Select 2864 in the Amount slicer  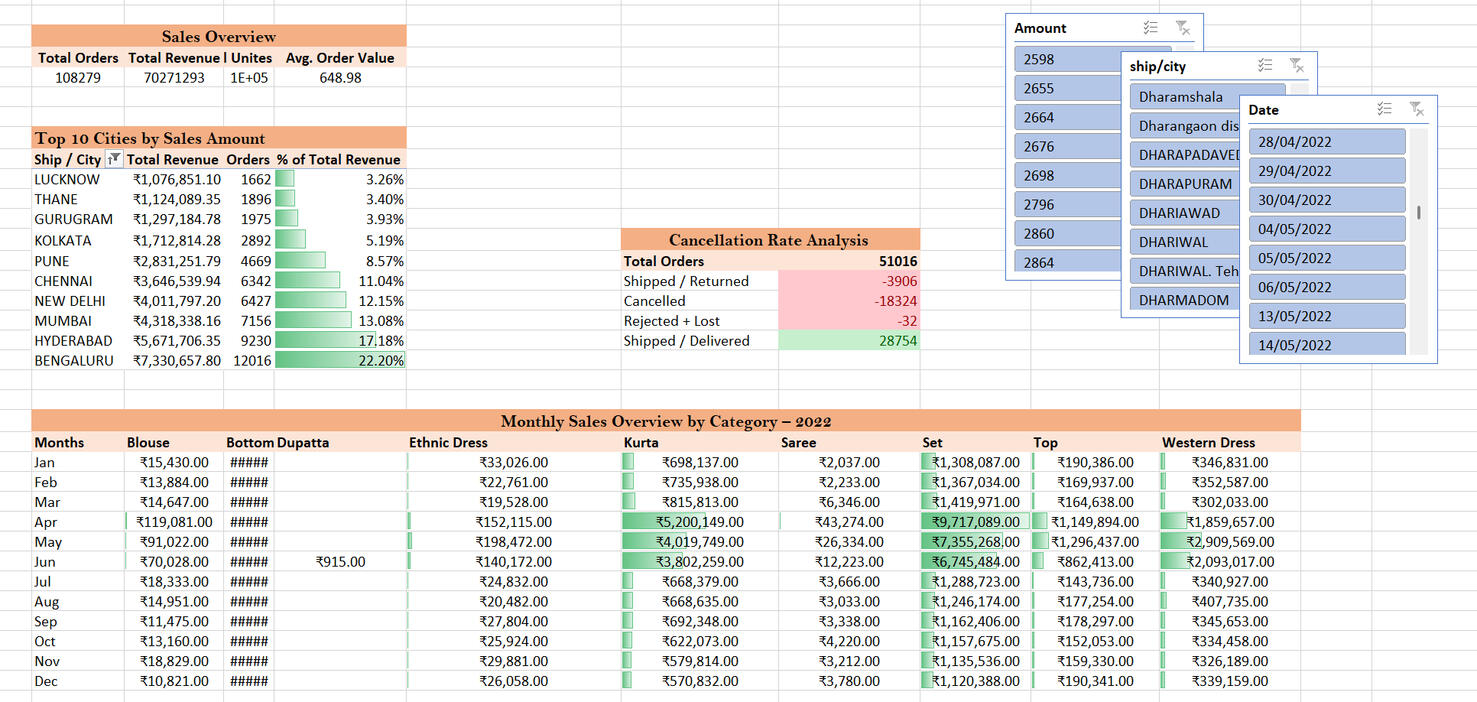pyautogui.click(x=1067, y=262)
